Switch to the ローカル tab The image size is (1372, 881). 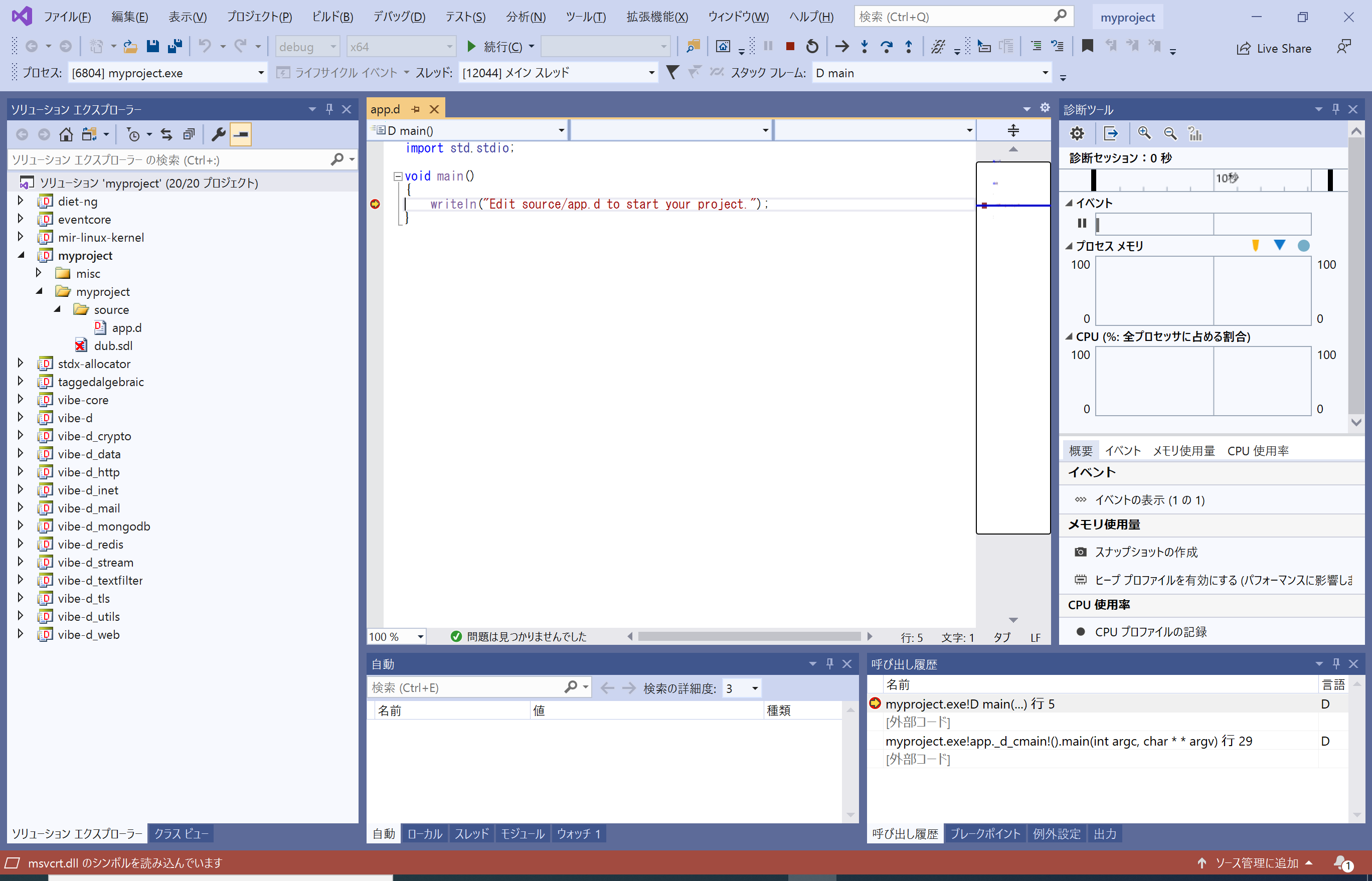(x=425, y=833)
